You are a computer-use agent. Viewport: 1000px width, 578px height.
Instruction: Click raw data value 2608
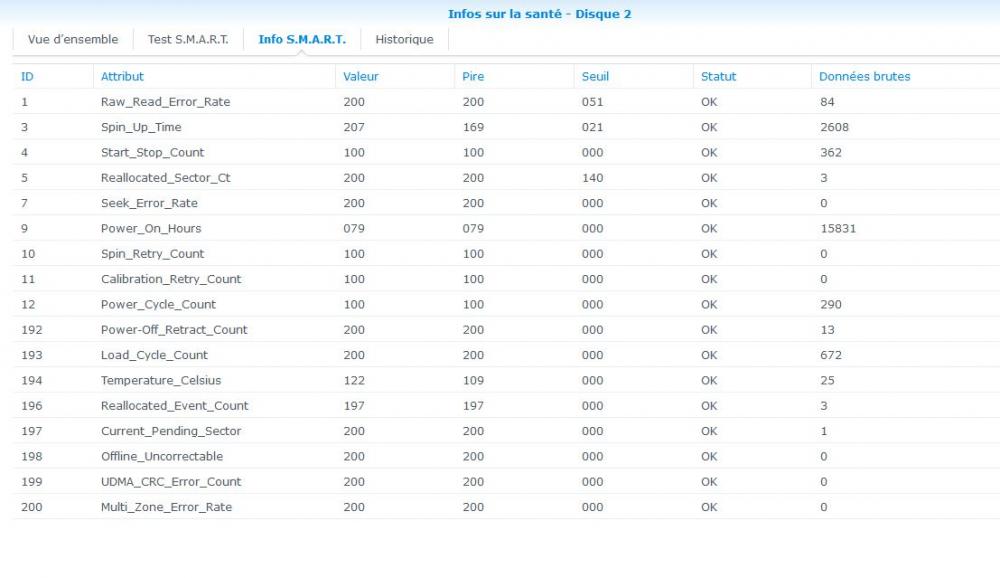834,127
